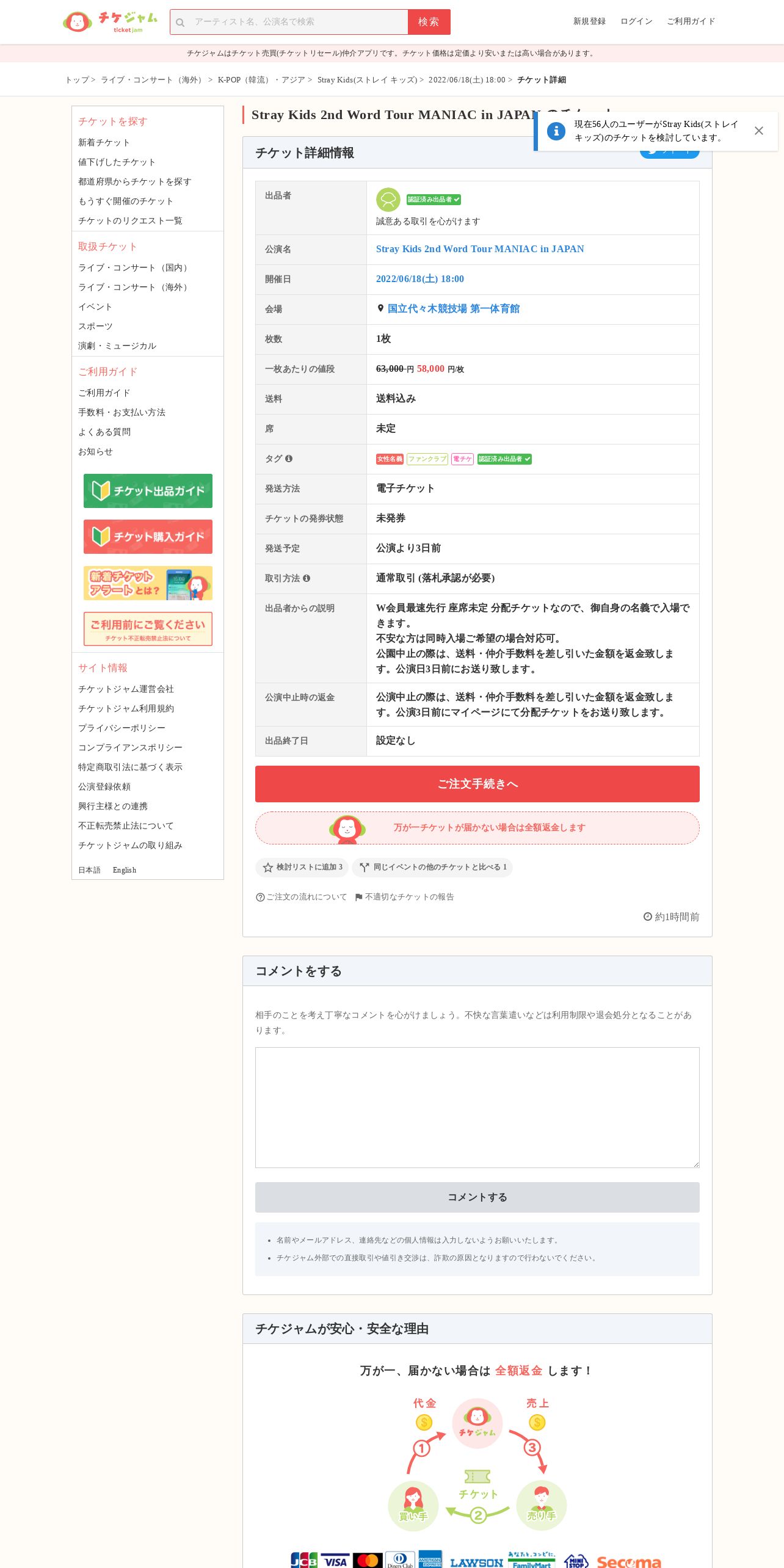This screenshot has width=784, height=1568.
Task: Select 新着チケット in the sidebar
Action: 104,142
